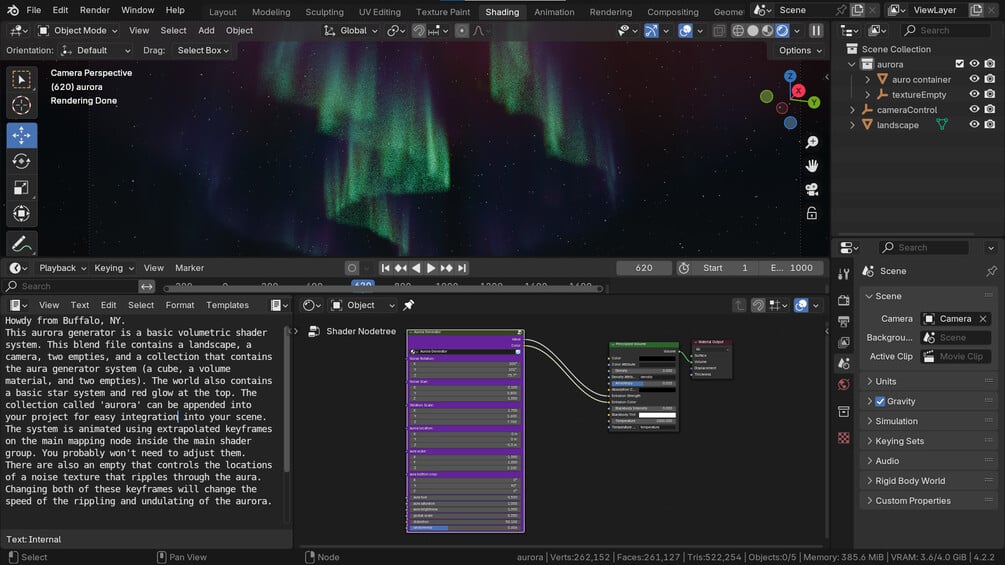Switch to rendered viewport shading
The image size is (1005, 565).
pos(782,30)
